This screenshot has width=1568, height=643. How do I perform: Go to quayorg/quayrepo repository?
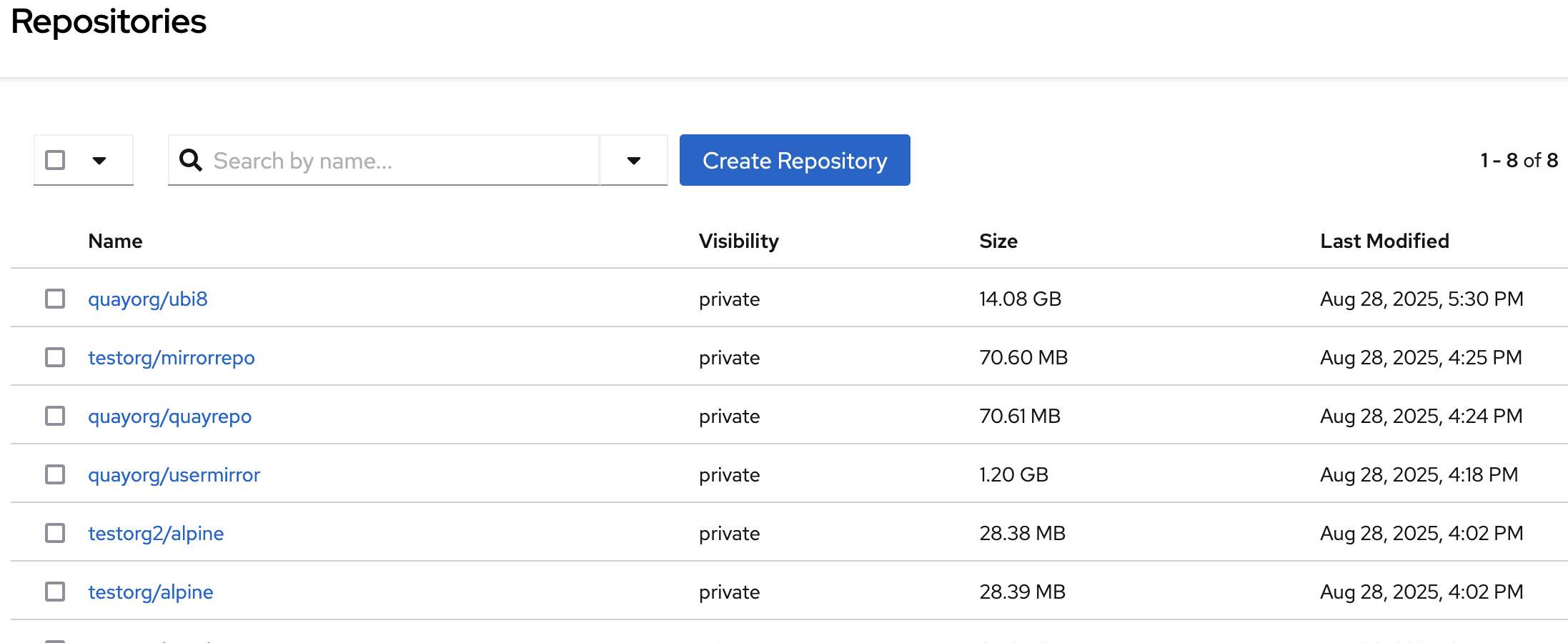(x=170, y=416)
